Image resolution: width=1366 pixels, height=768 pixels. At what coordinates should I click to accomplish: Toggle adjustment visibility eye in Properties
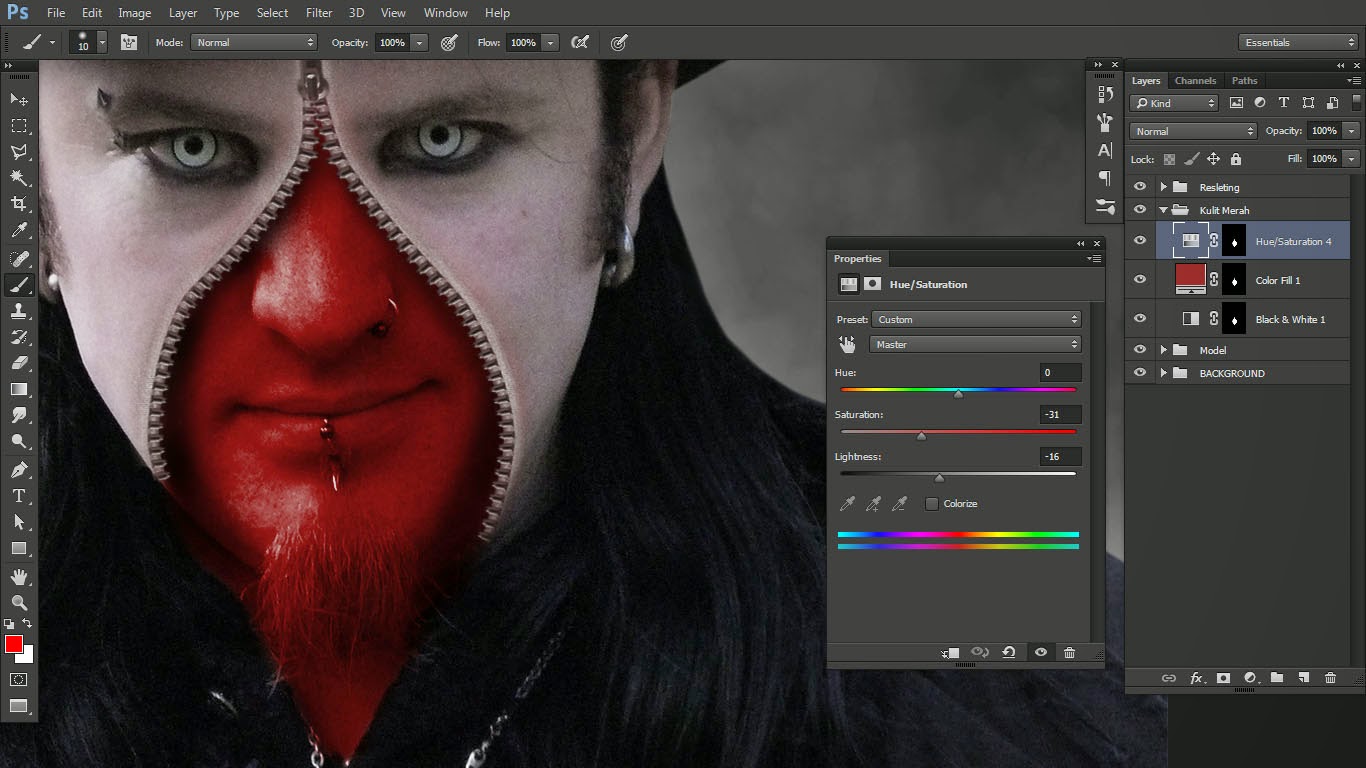click(1040, 652)
